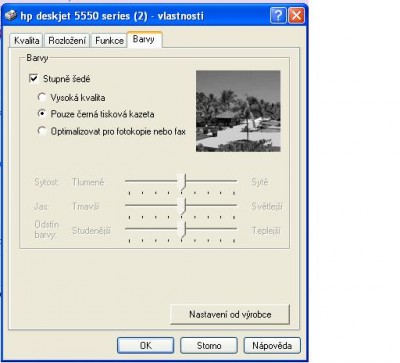Image resolution: width=400 pixels, height=363 pixels.
Task: Click the Jas brightness slider handle
Action: tap(182, 206)
